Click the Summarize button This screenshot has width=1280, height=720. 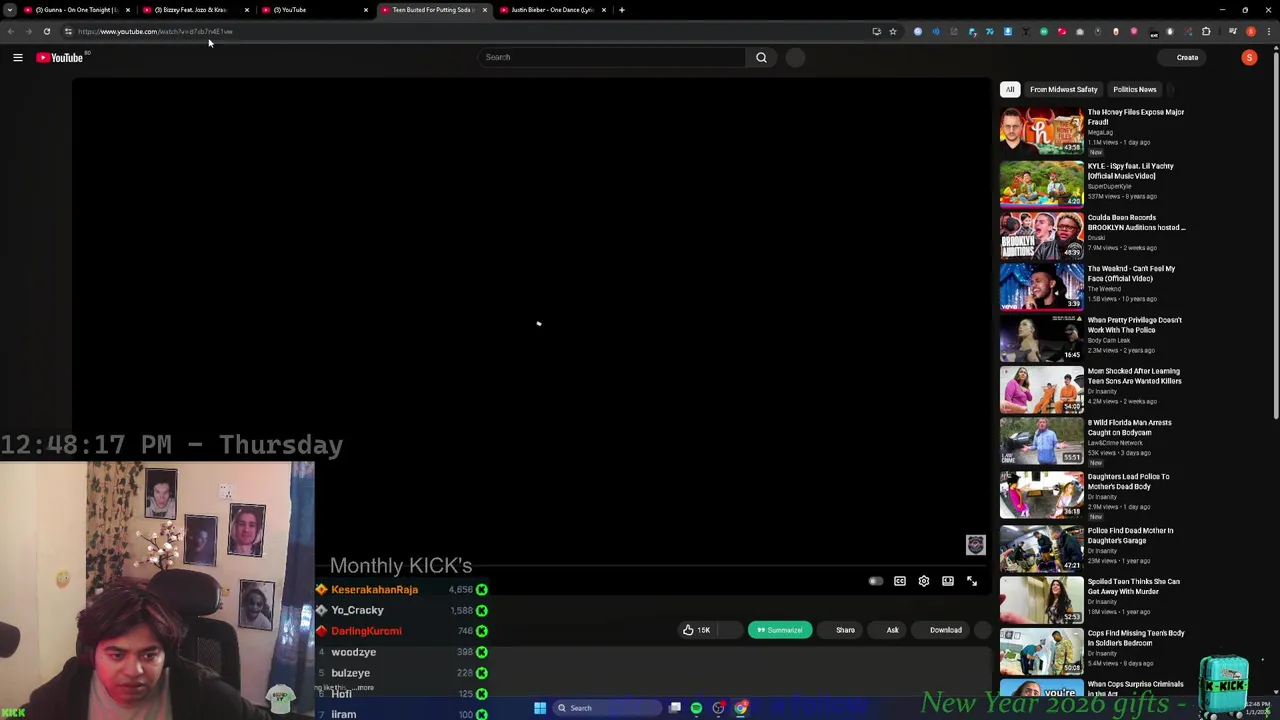pyautogui.click(x=779, y=630)
